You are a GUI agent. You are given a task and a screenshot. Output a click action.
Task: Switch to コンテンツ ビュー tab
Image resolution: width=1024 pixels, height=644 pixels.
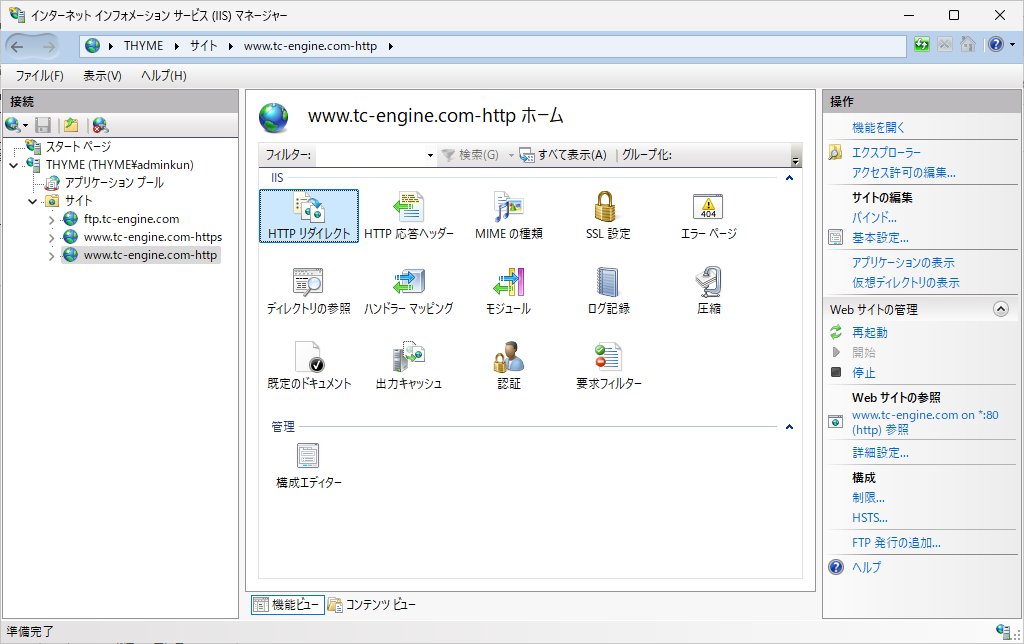[372, 605]
